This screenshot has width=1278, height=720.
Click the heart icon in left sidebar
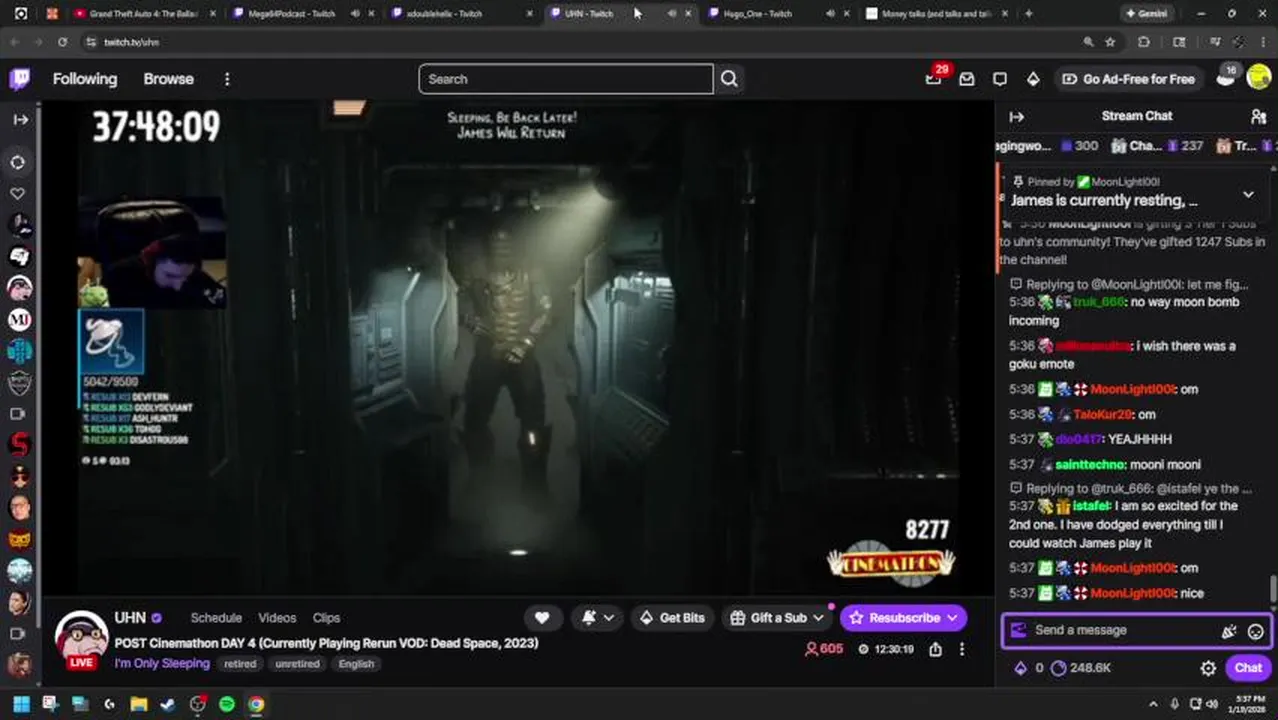pos(18,193)
